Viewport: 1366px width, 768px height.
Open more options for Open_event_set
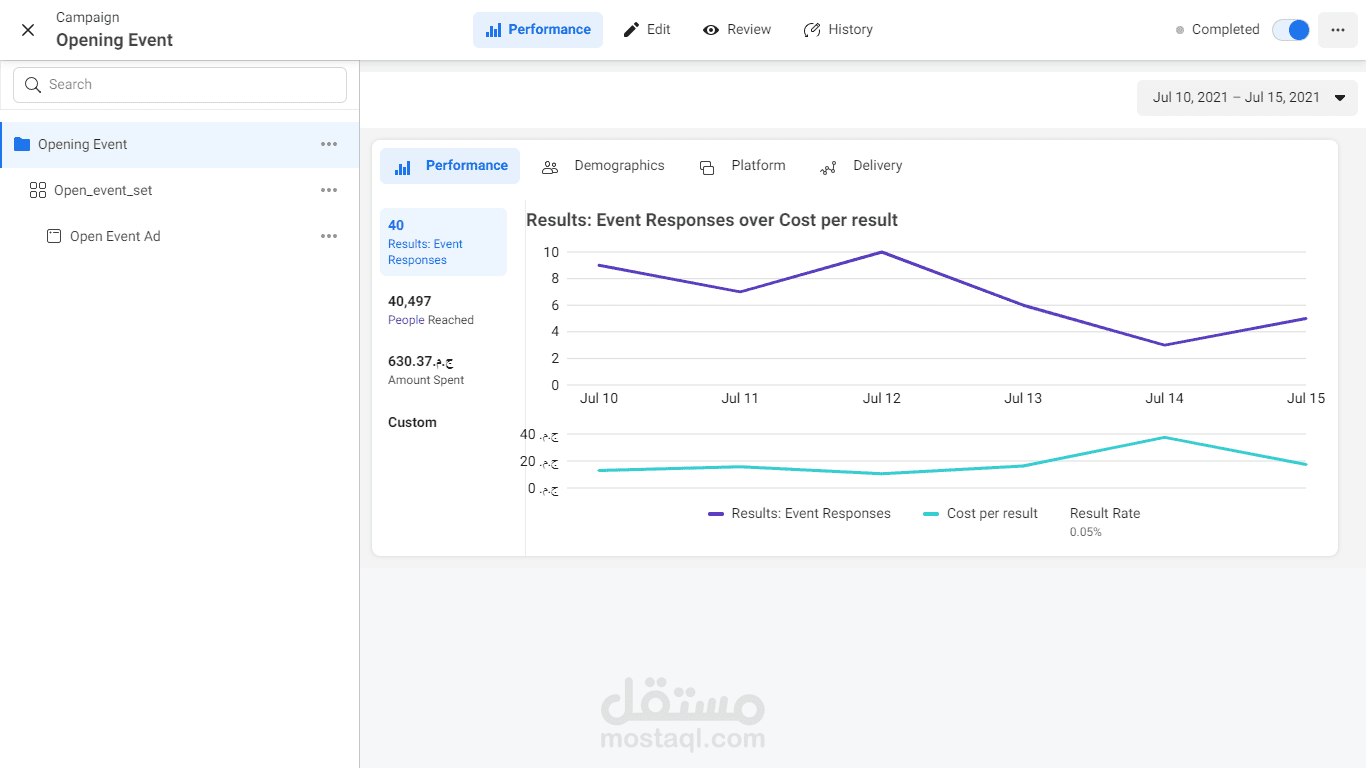pos(329,190)
